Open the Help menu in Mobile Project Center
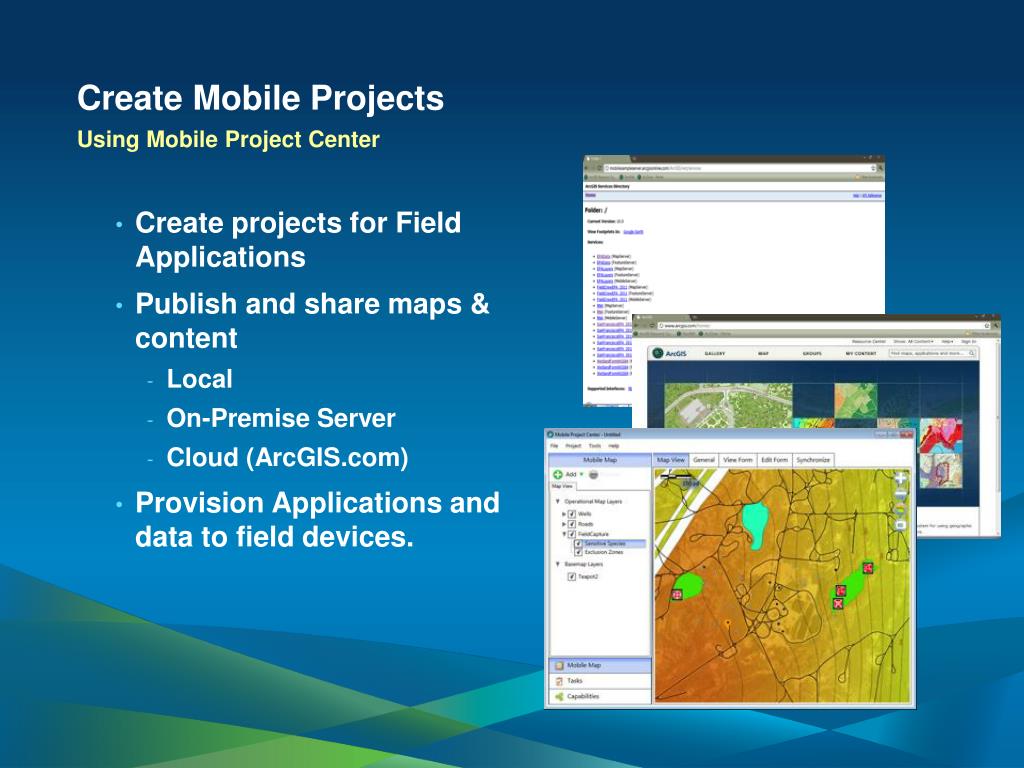The width and height of the screenshot is (1024, 768). [x=614, y=446]
